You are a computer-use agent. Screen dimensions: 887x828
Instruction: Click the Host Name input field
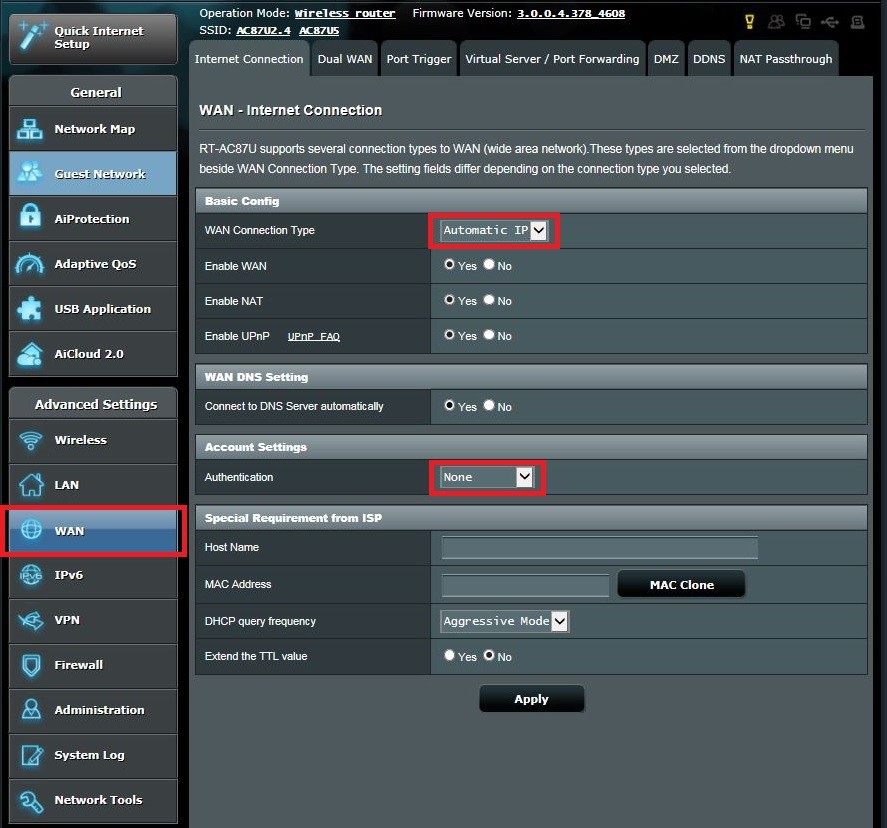pyautogui.click(x=599, y=547)
